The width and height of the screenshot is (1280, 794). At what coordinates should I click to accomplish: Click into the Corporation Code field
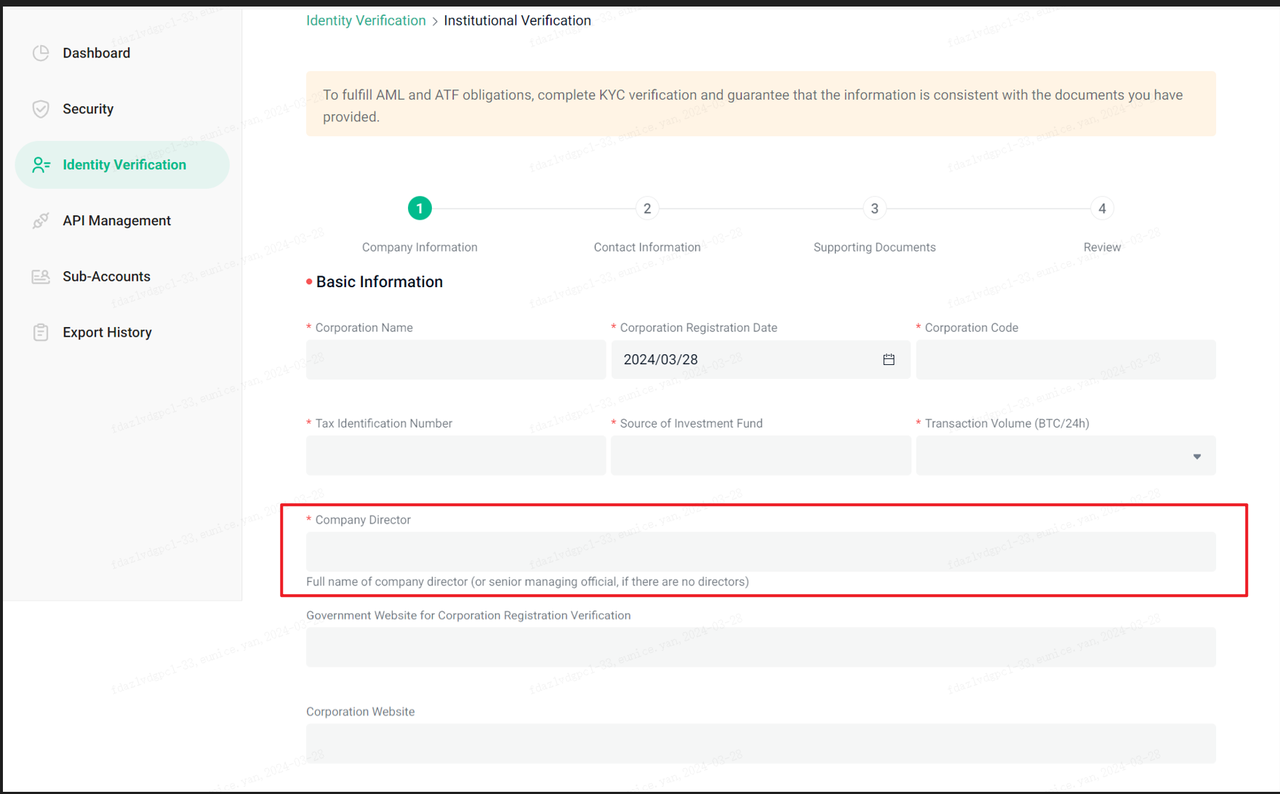point(1065,359)
